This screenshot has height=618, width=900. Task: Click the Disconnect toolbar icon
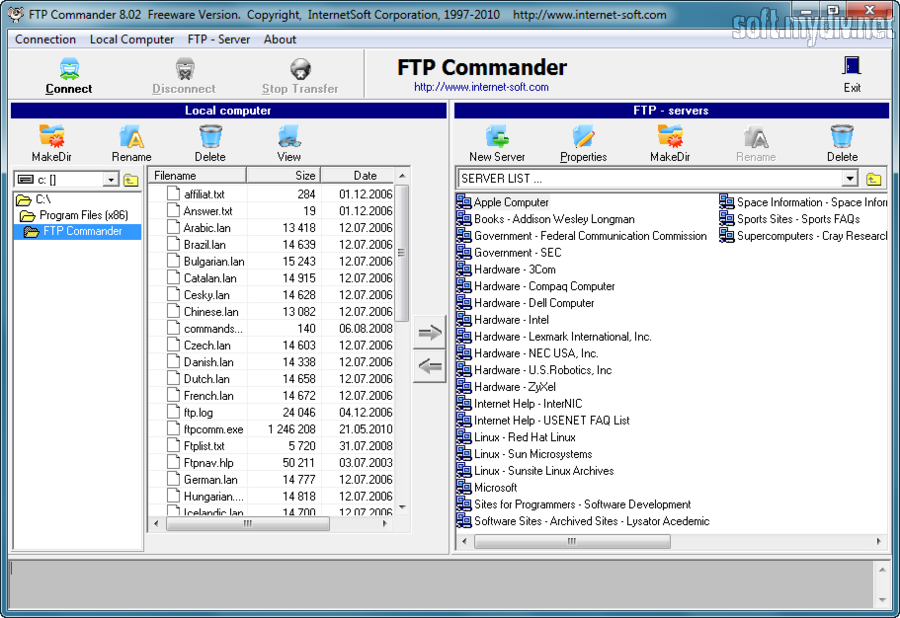[x=184, y=69]
